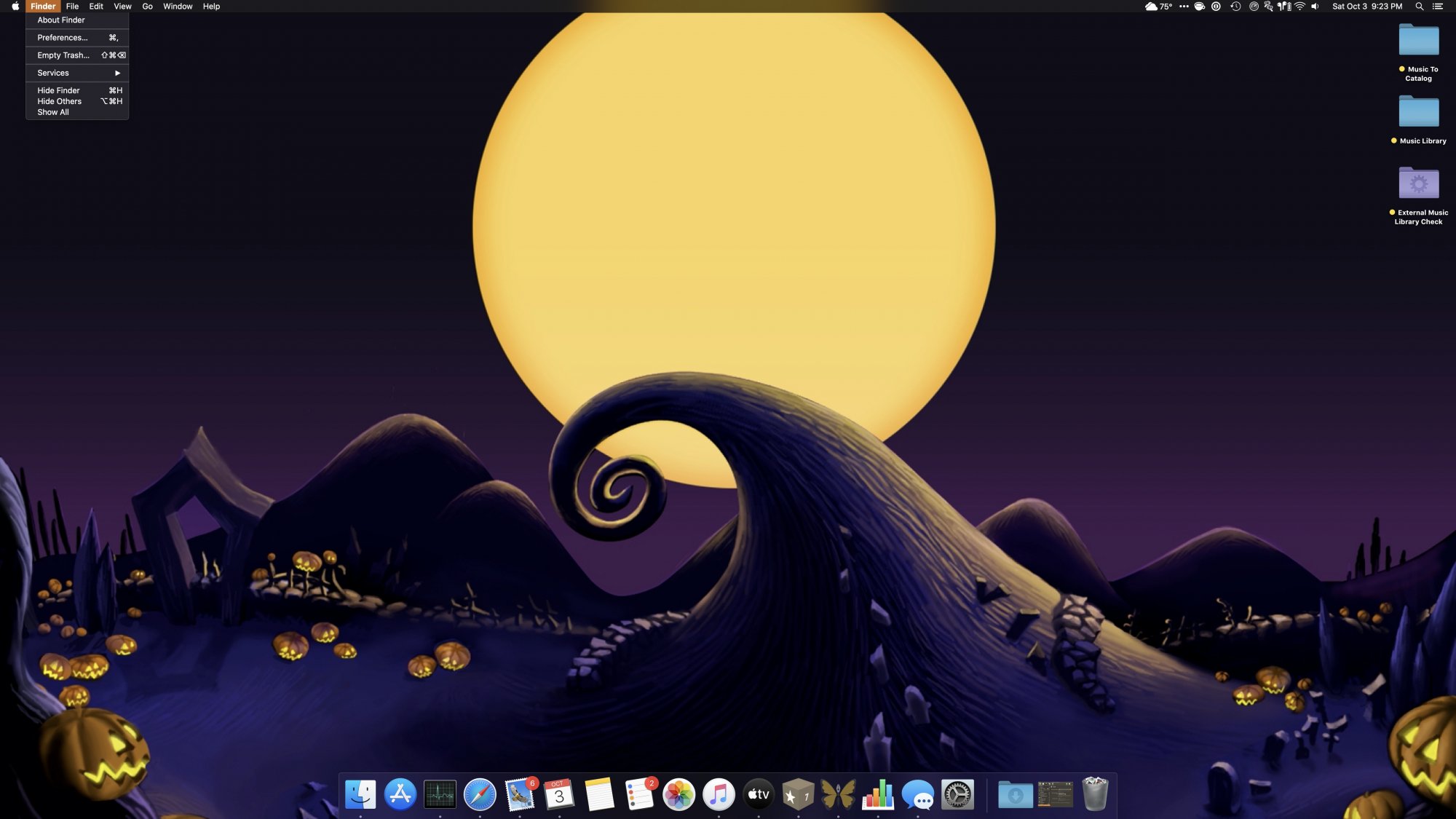Open the Mail app in the Dock

(x=520, y=794)
